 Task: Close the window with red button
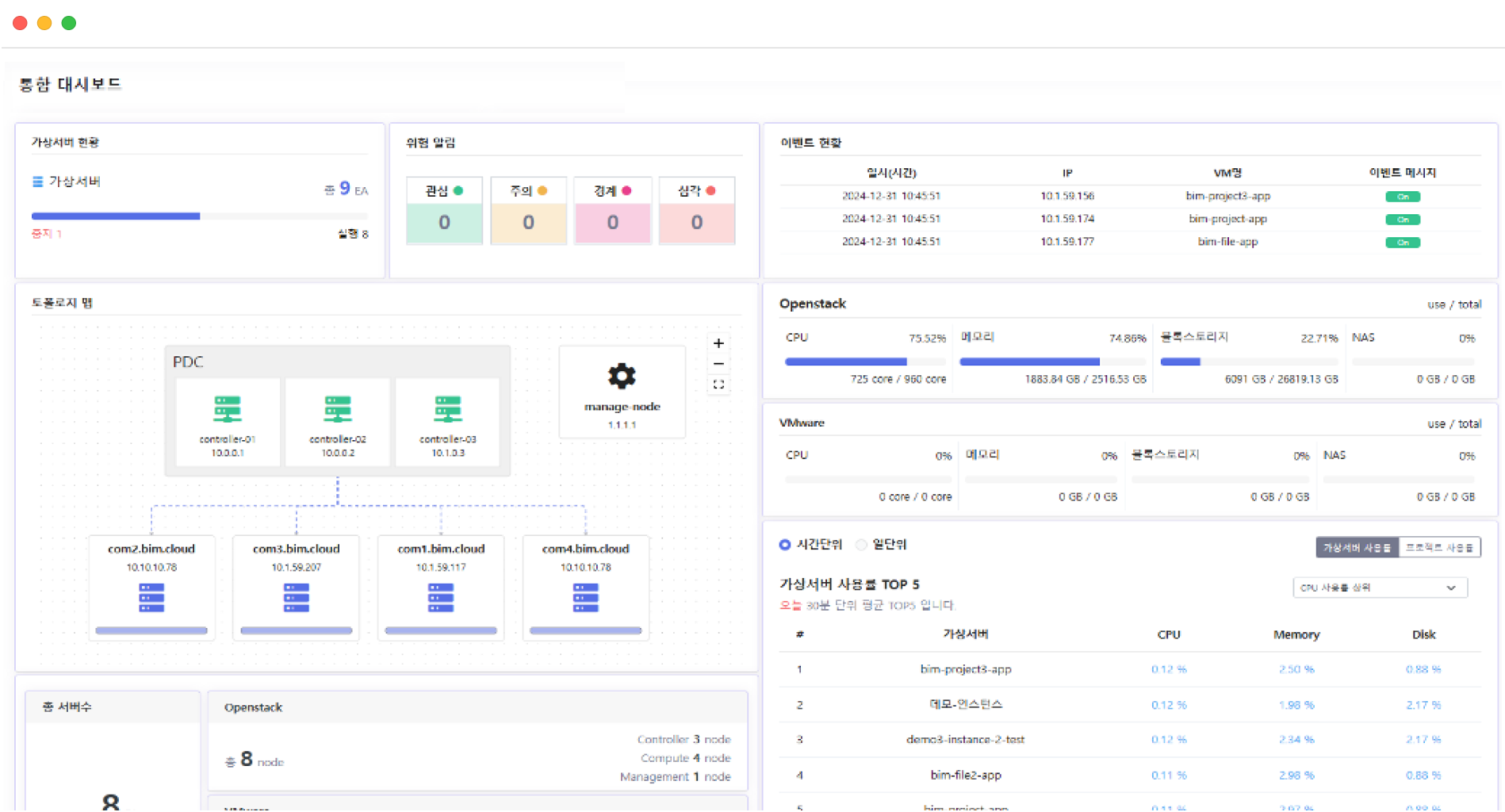[21, 23]
